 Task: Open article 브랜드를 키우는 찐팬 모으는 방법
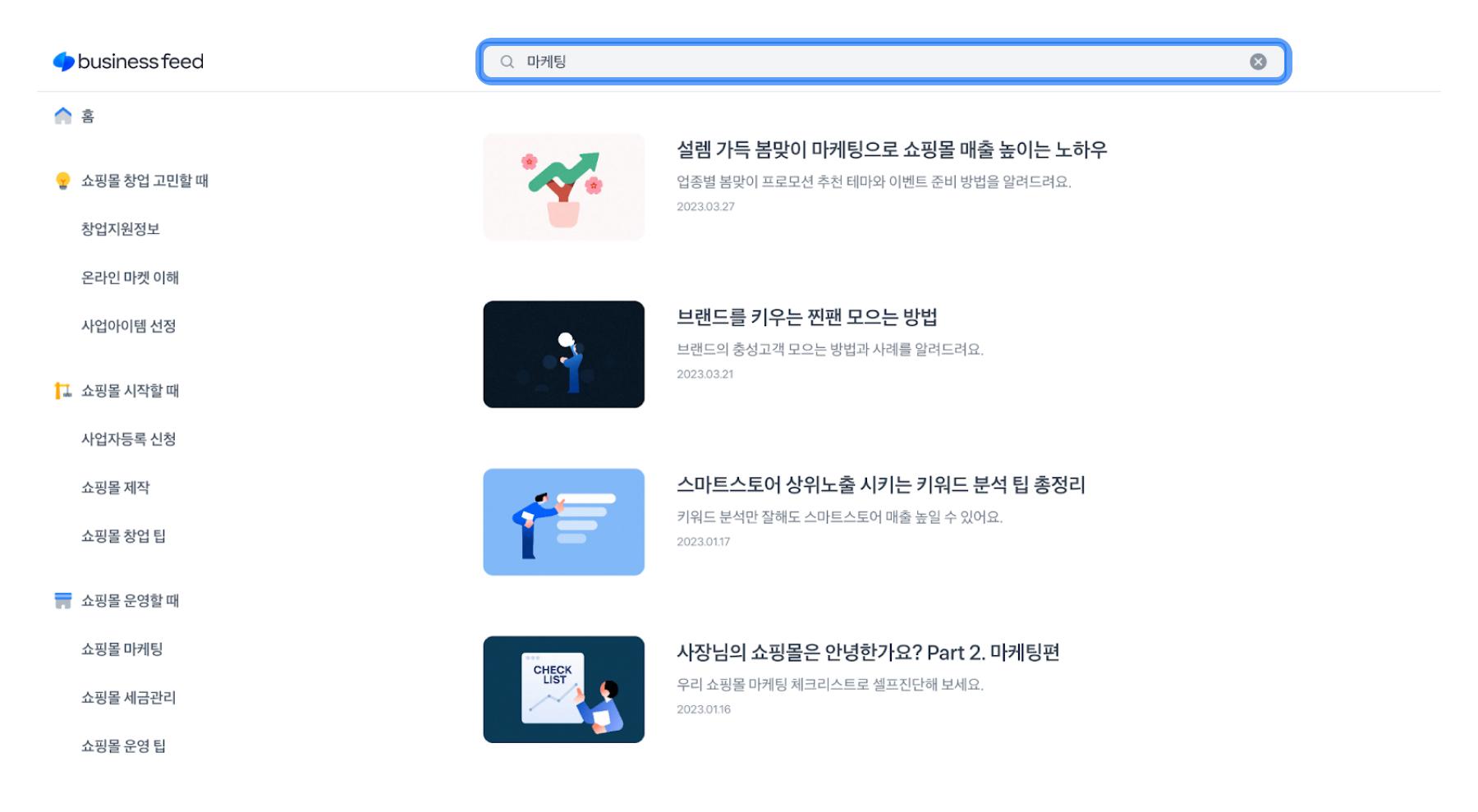pos(806,318)
